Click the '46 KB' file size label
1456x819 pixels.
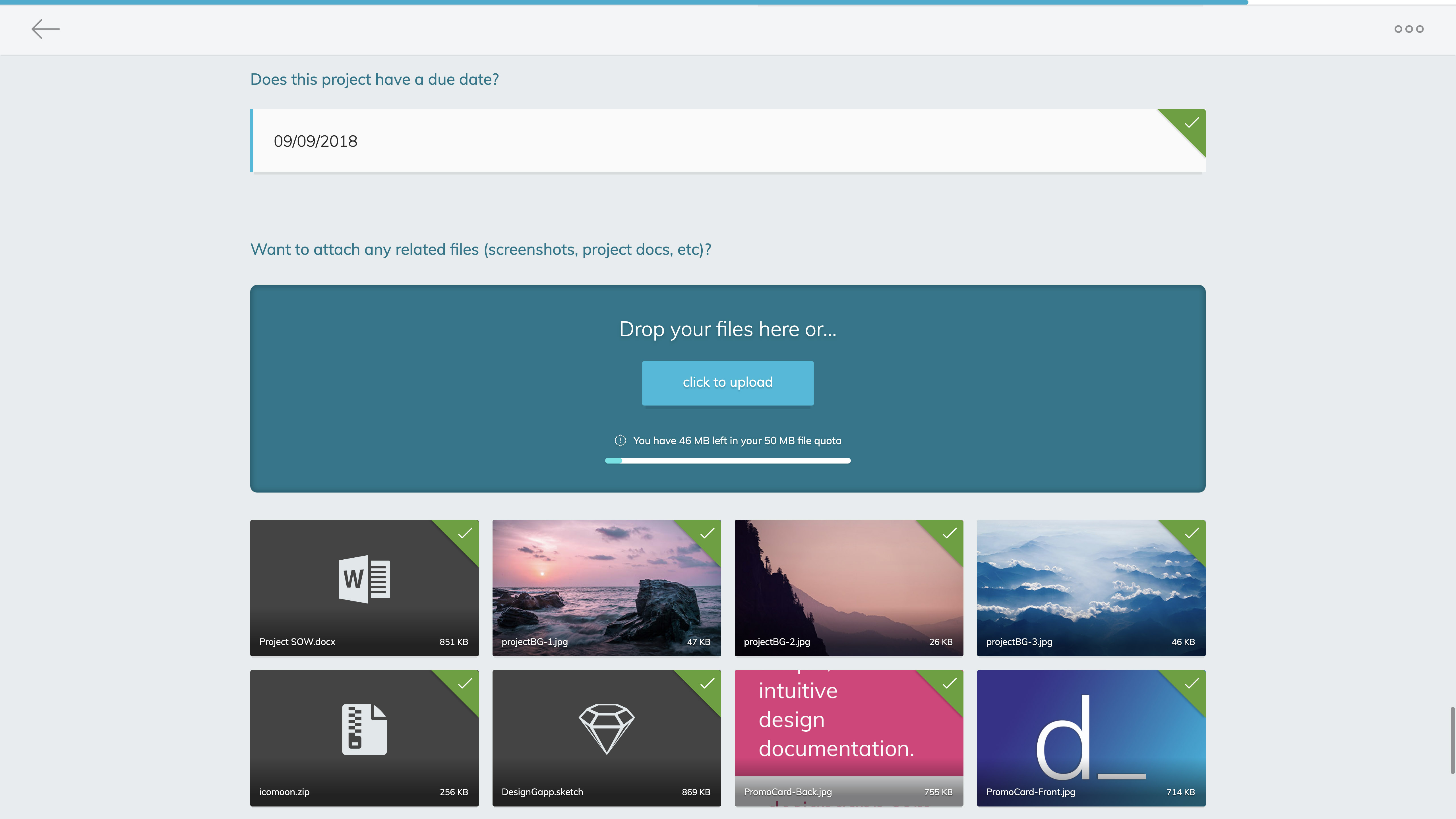(1183, 642)
